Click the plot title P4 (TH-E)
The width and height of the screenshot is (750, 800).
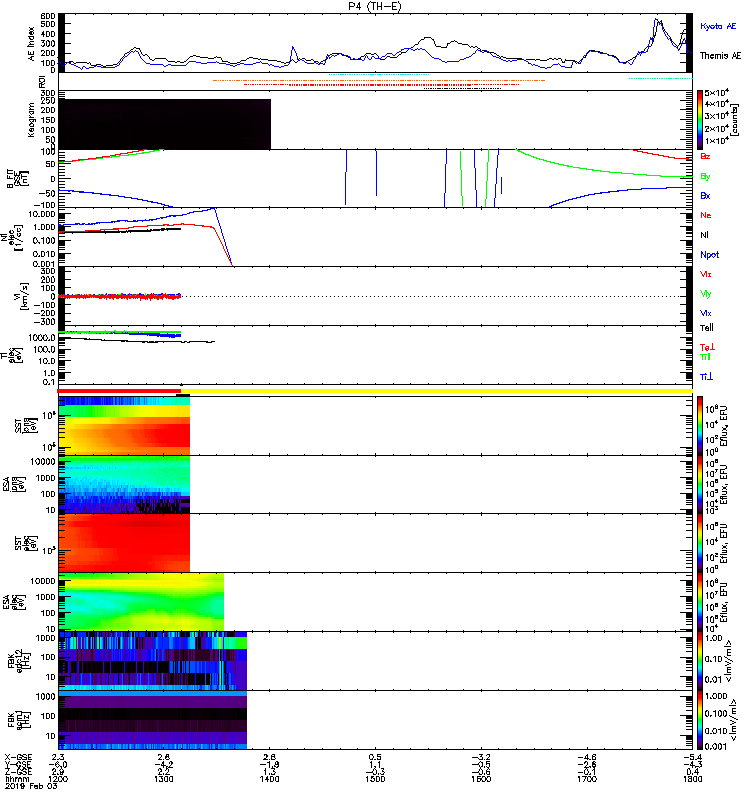(x=374, y=6)
